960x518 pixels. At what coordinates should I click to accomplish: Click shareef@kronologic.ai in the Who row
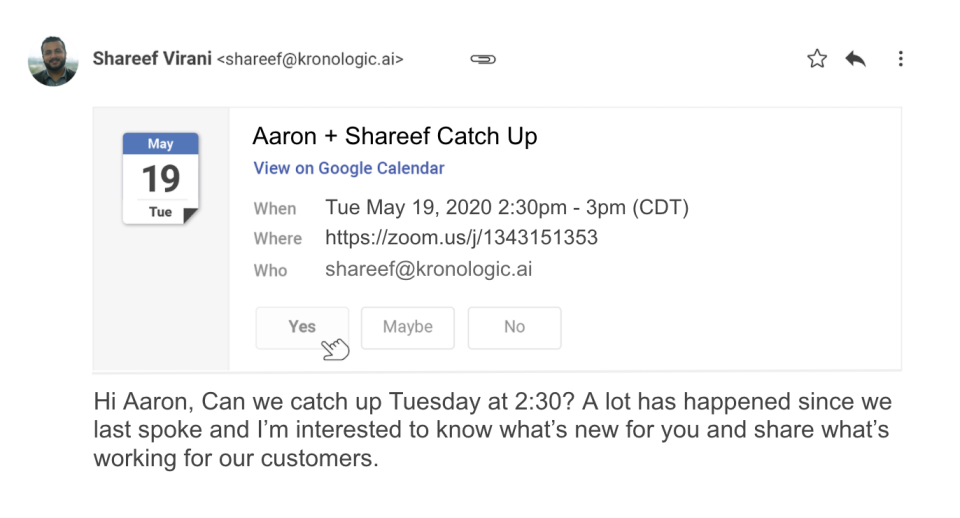coord(428,269)
